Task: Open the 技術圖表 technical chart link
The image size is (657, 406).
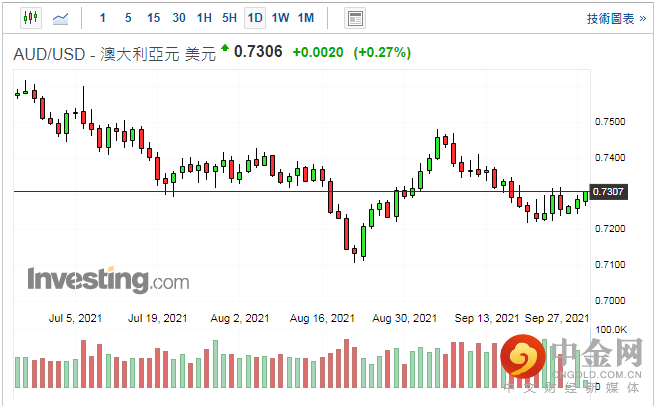Action: (618, 18)
